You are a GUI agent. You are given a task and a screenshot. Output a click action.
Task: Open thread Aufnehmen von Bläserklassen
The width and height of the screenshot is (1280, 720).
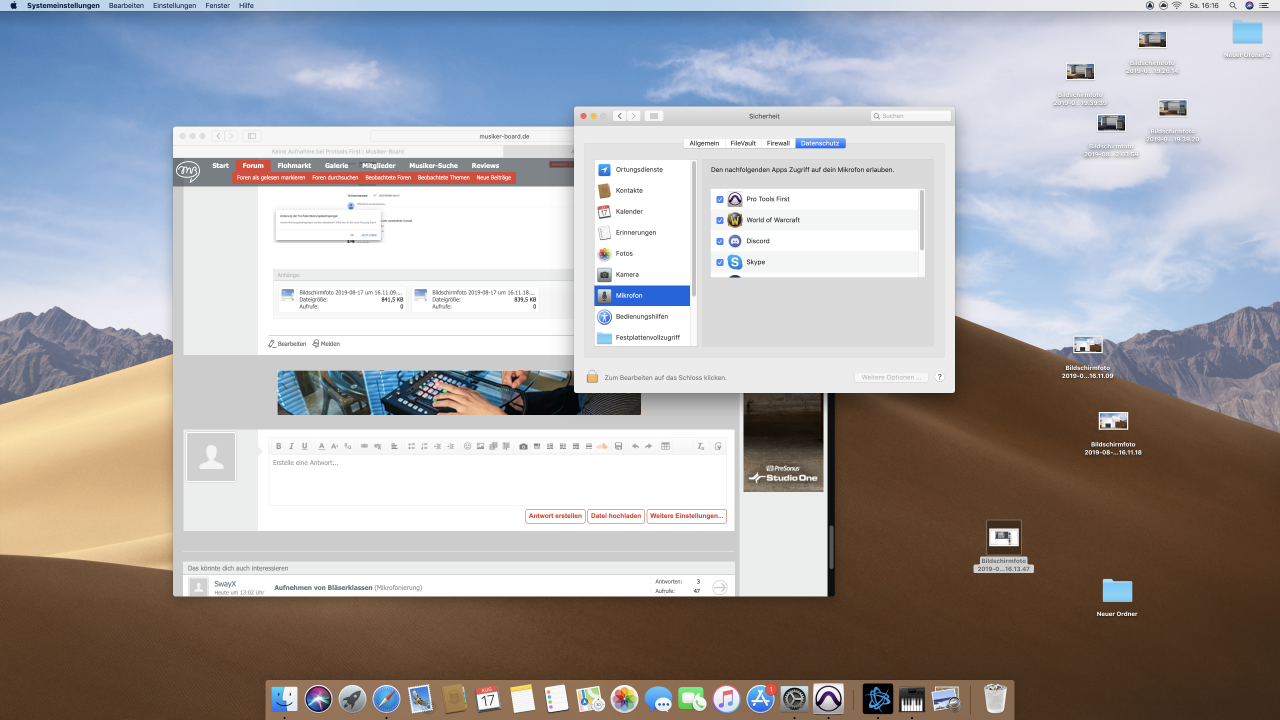click(x=323, y=587)
